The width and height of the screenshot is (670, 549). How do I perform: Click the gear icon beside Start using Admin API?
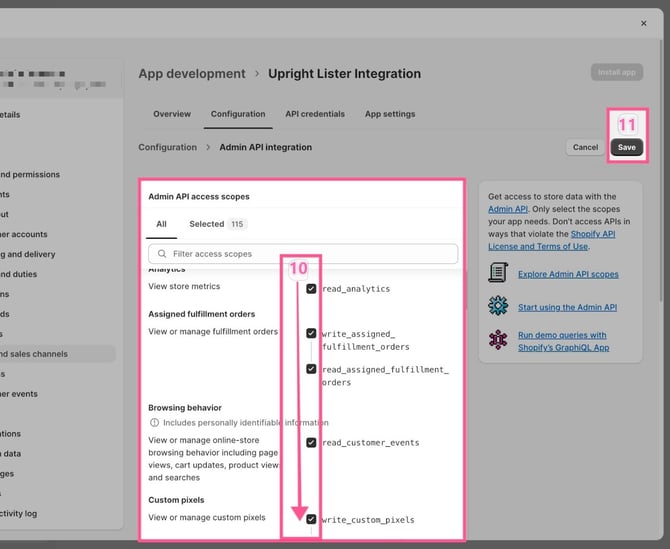[498, 305]
